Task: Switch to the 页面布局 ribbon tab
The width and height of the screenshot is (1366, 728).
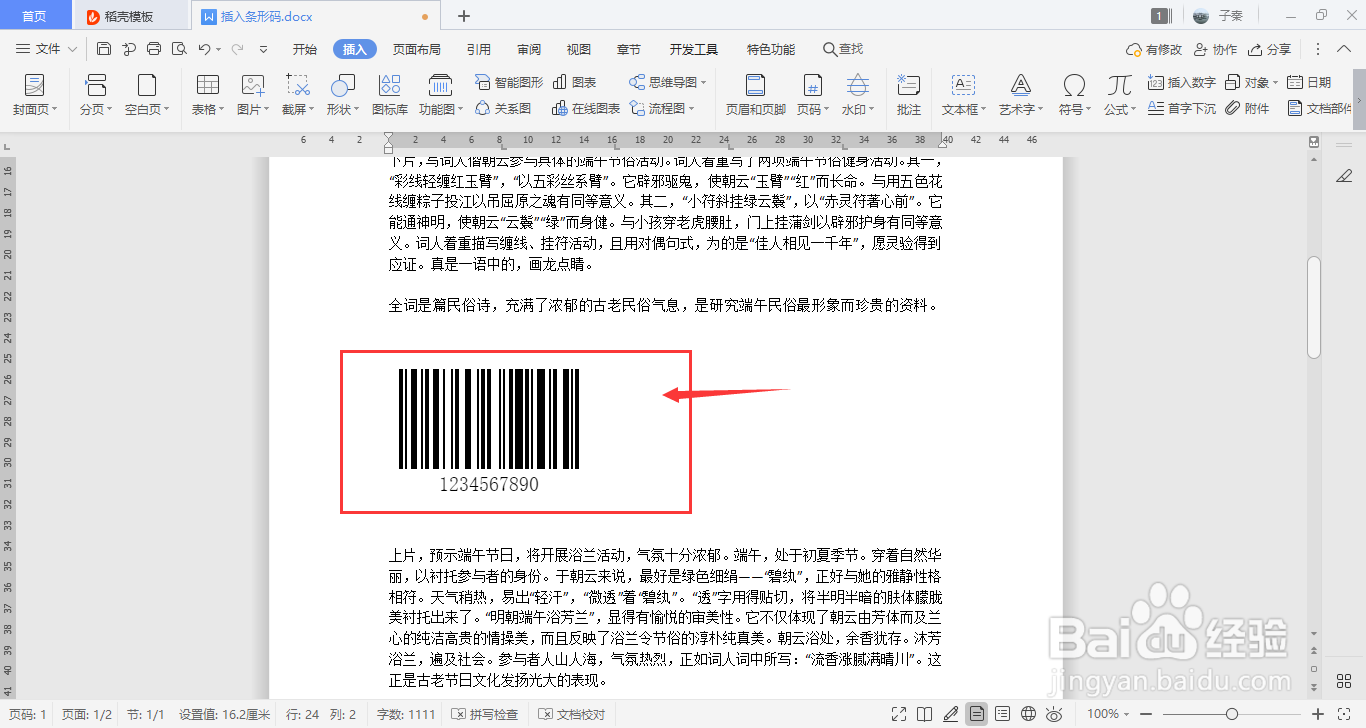Action: tap(417, 49)
